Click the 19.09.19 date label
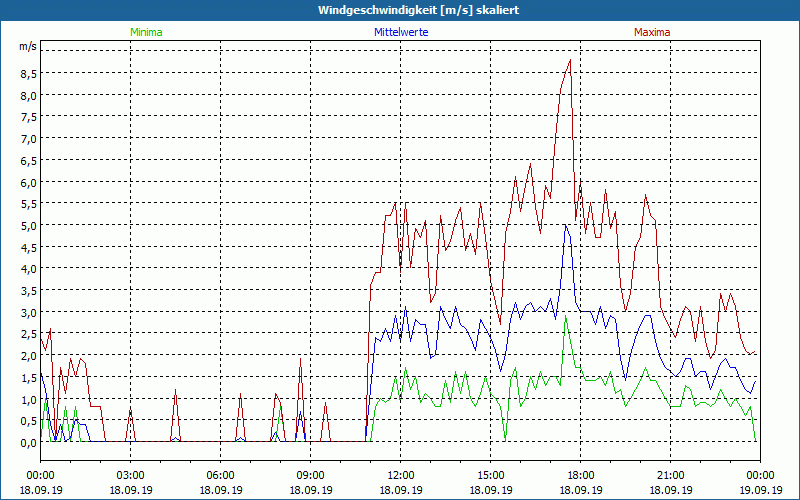800x500 pixels. tap(761, 490)
